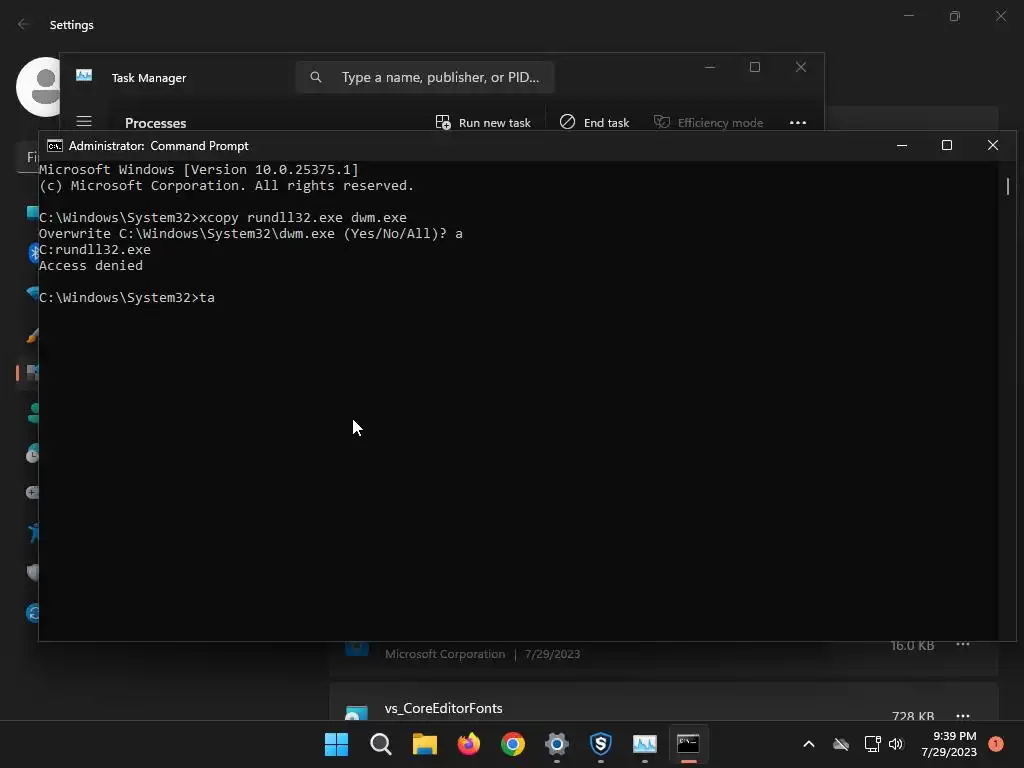Click the Task Manager app icon
This screenshot has height=768, width=1024.
pyautogui.click(x=84, y=76)
